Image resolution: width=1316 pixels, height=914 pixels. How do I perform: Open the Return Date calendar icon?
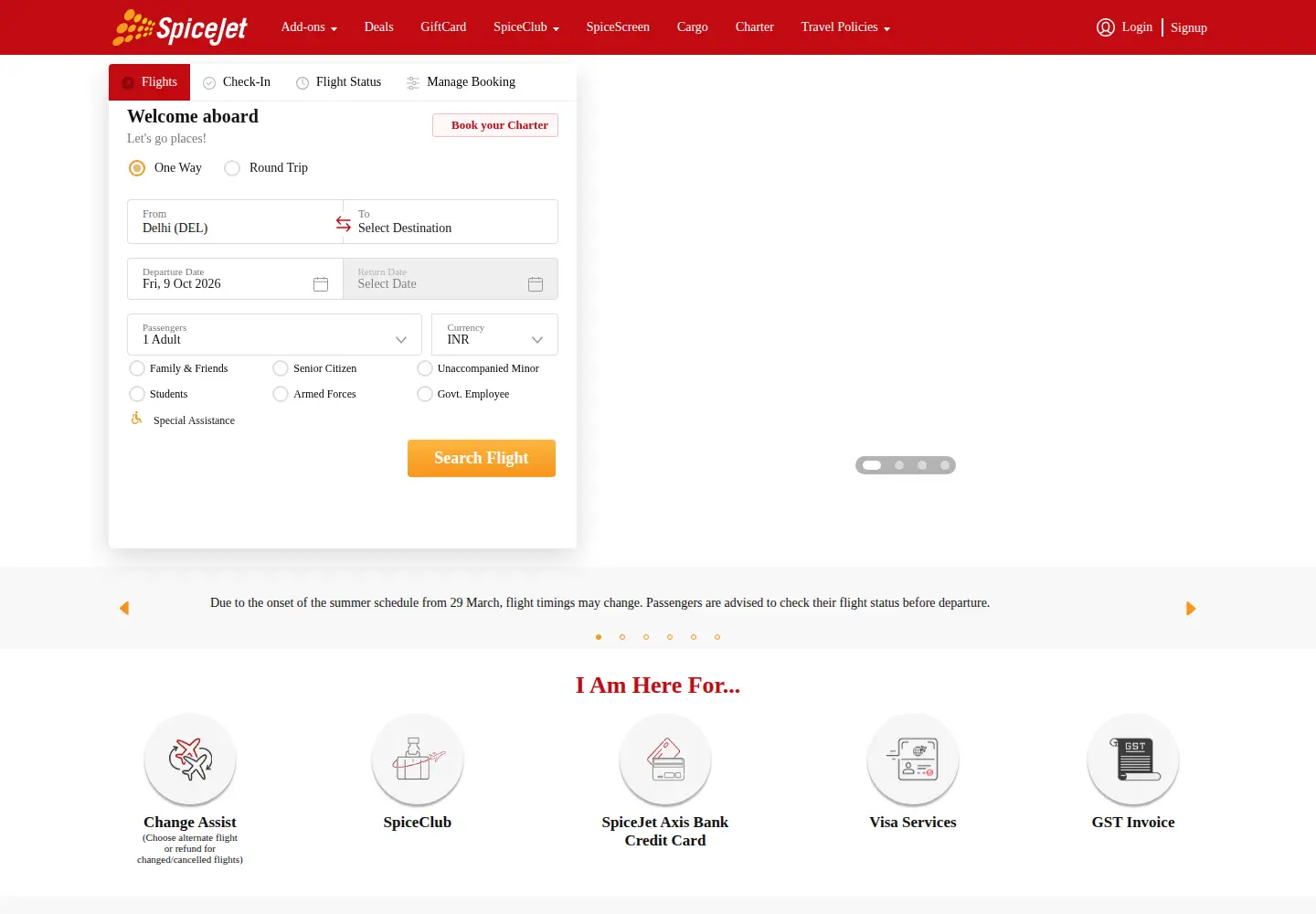(x=536, y=284)
